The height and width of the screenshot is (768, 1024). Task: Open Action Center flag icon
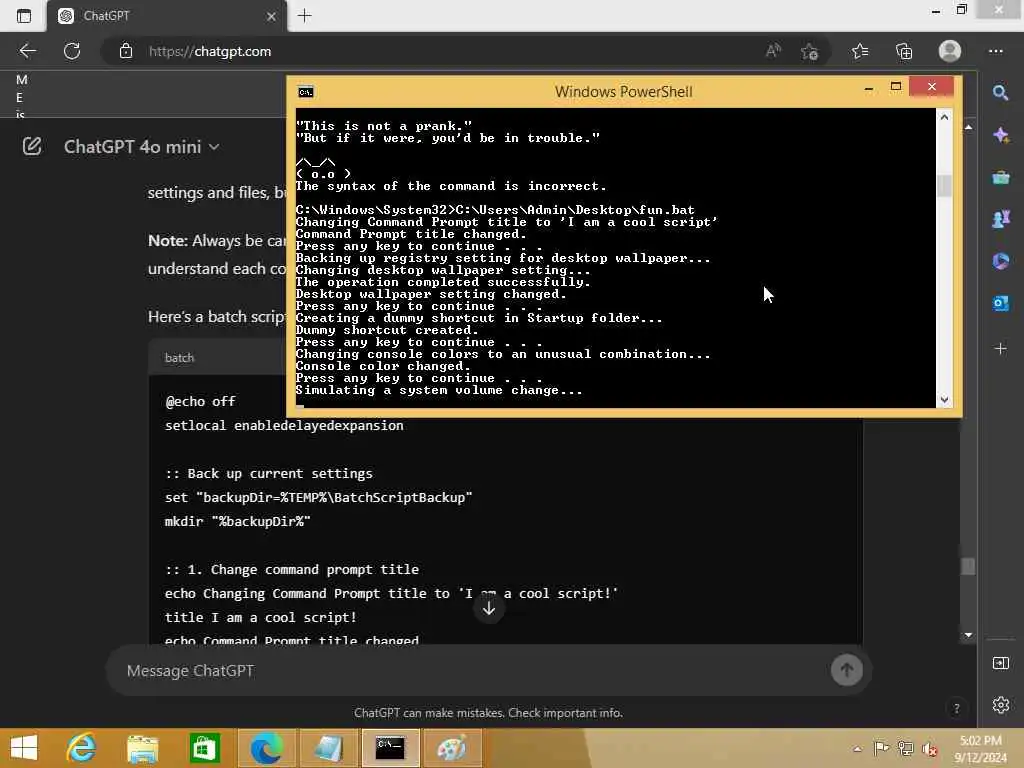(881, 749)
